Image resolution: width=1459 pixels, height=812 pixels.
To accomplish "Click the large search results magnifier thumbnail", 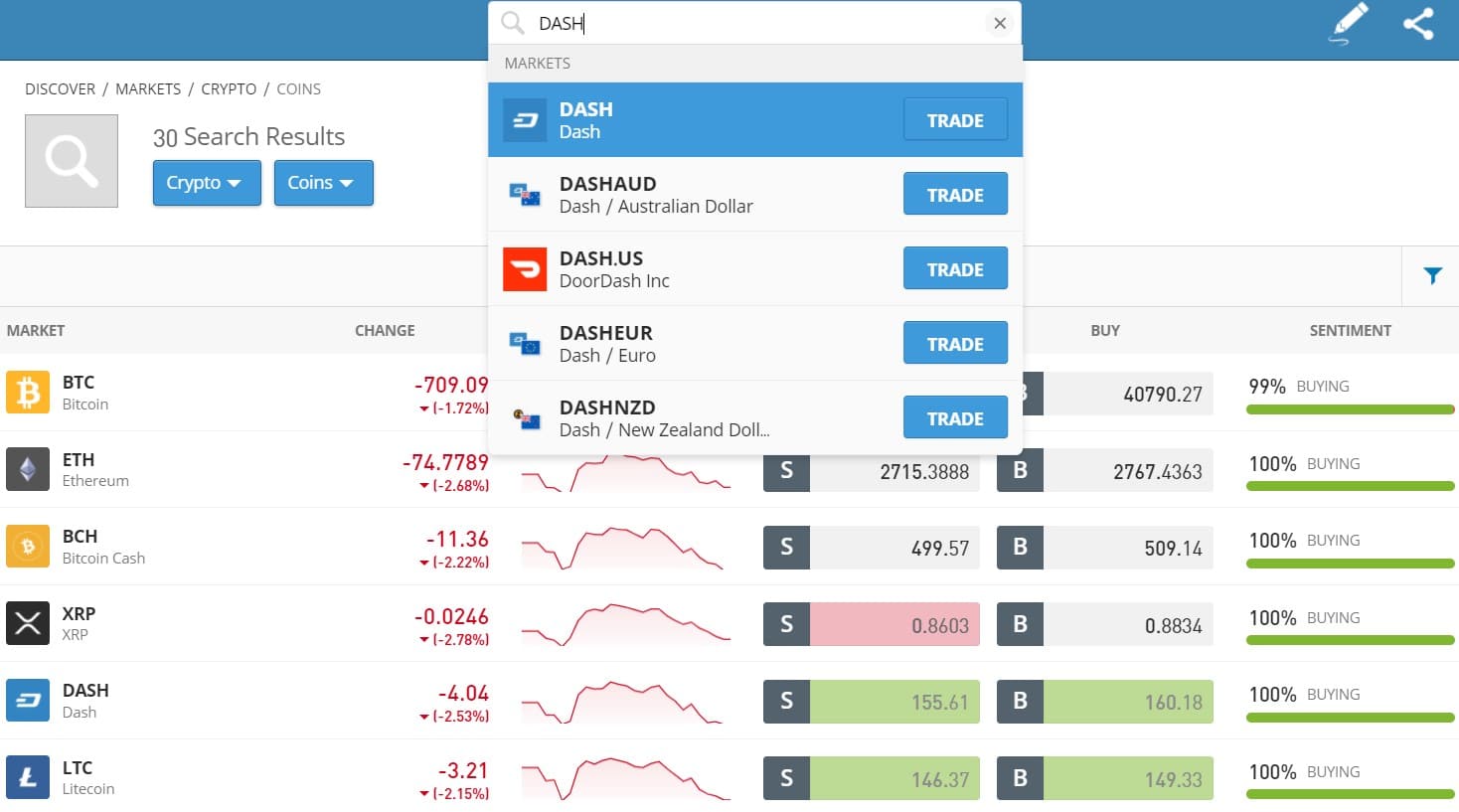I will 72,161.
